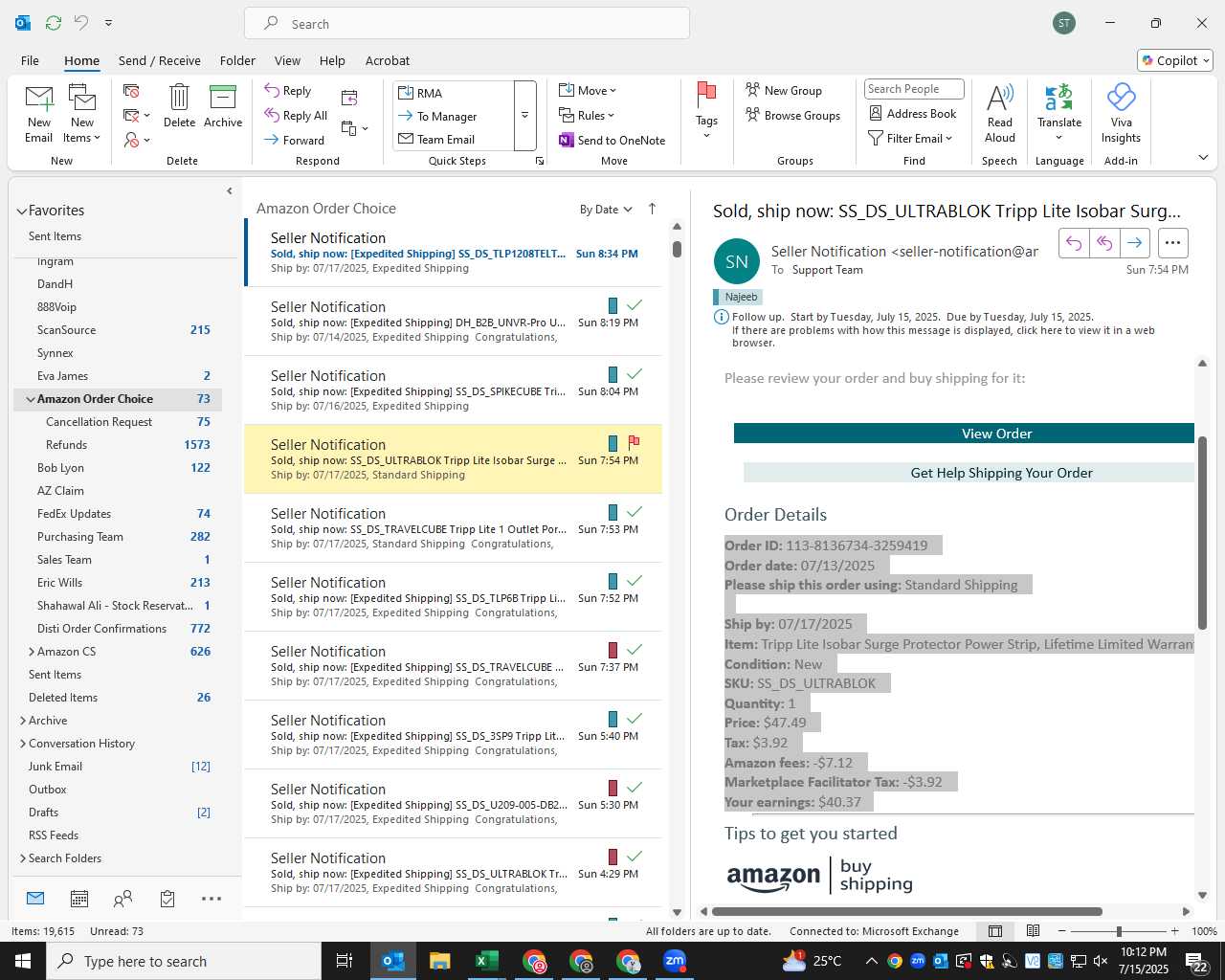Image resolution: width=1225 pixels, height=980 pixels.
Task: Open the View tab
Action: pyautogui.click(x=287, y=60)
